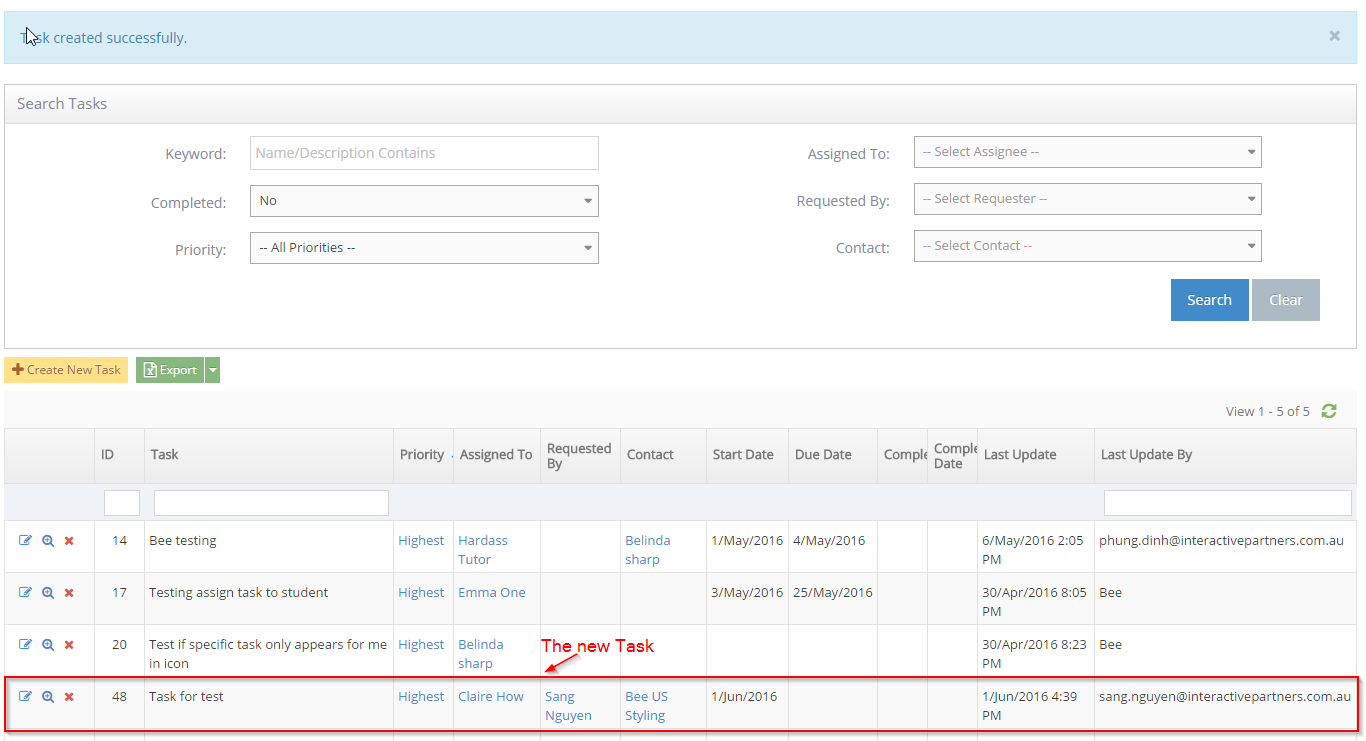
Task: Click view magnifier icon for task 20
Action: [48, 645]
